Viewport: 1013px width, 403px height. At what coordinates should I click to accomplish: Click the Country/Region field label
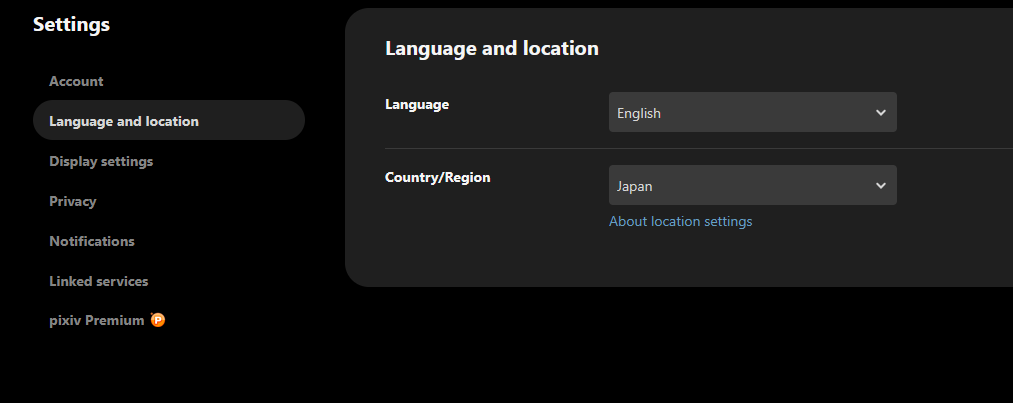tap(437, 177)
